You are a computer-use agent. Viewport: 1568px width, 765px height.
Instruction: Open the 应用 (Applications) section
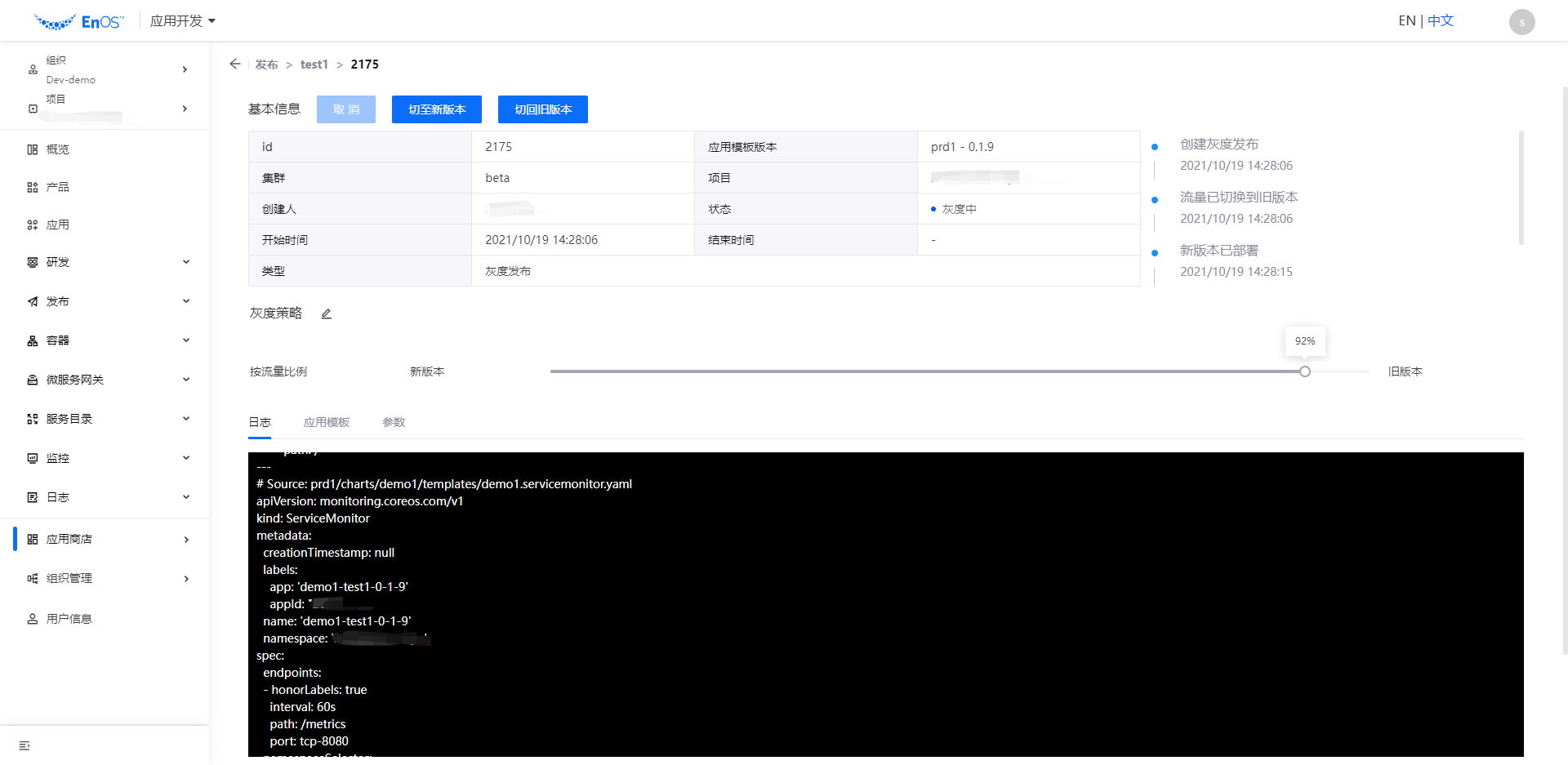[56, 225]
